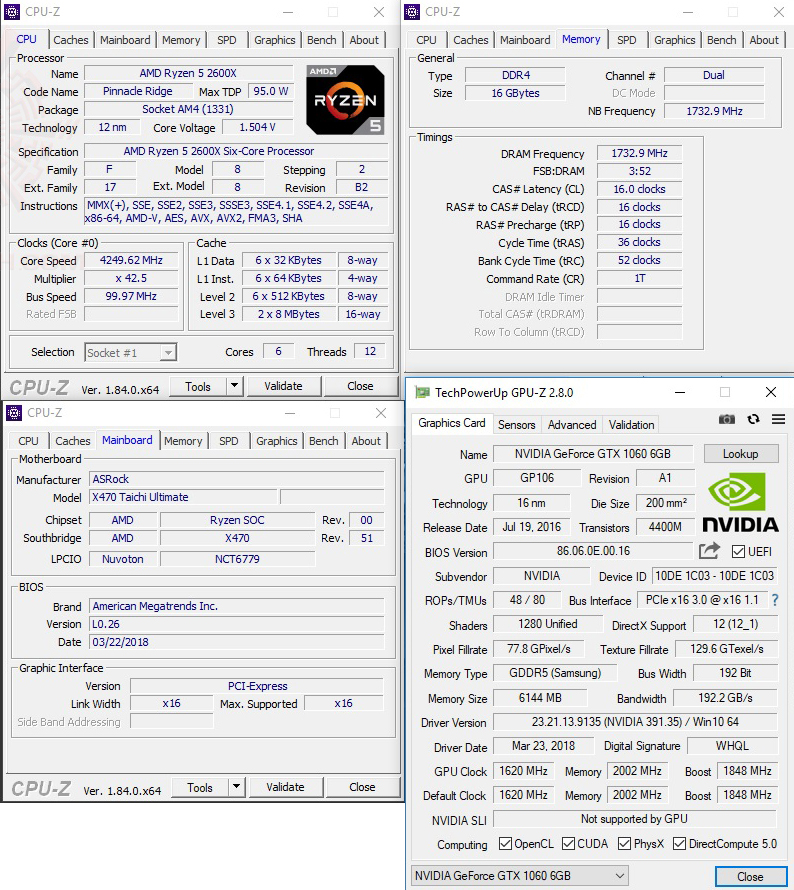Click Driver Version field in GPU-Z
Viewport: 794px width, 890px height.
[x=635, y=721]
